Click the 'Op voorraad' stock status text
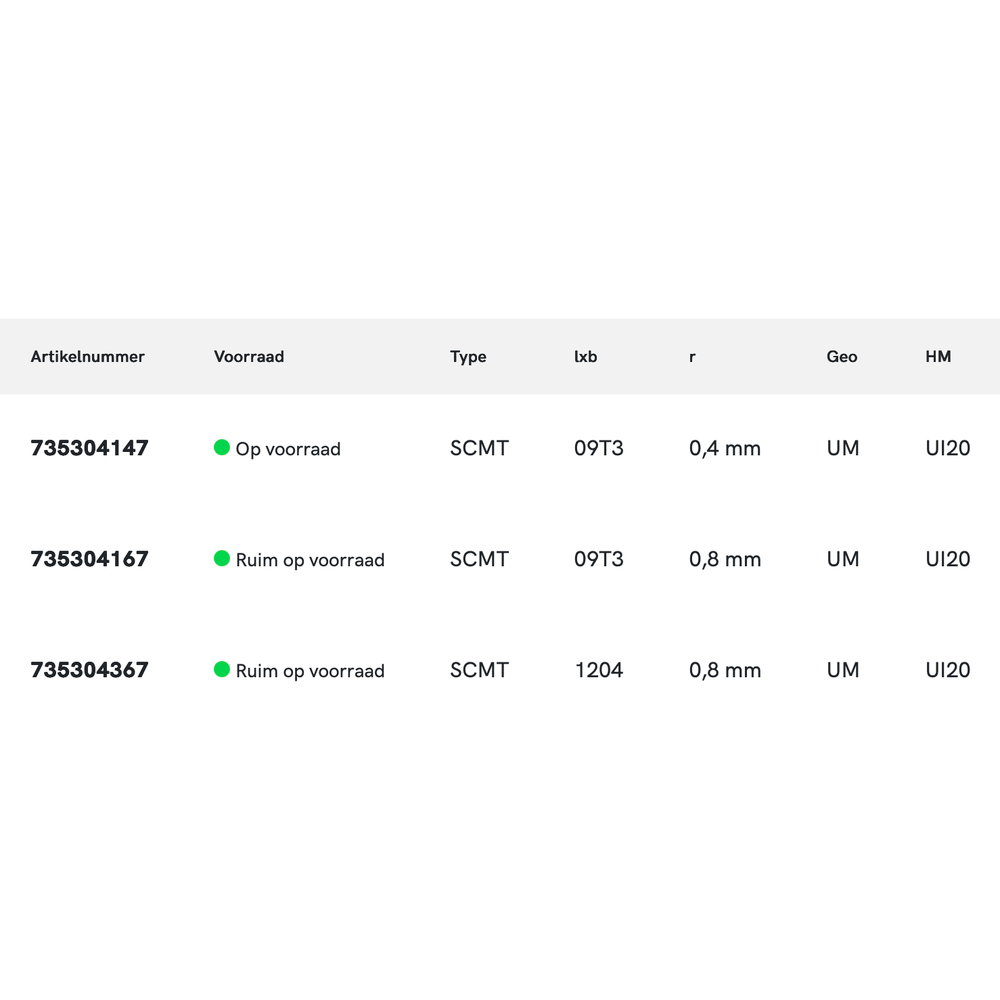Viewport: 1000px width, 1000px height. click(288, 449)
